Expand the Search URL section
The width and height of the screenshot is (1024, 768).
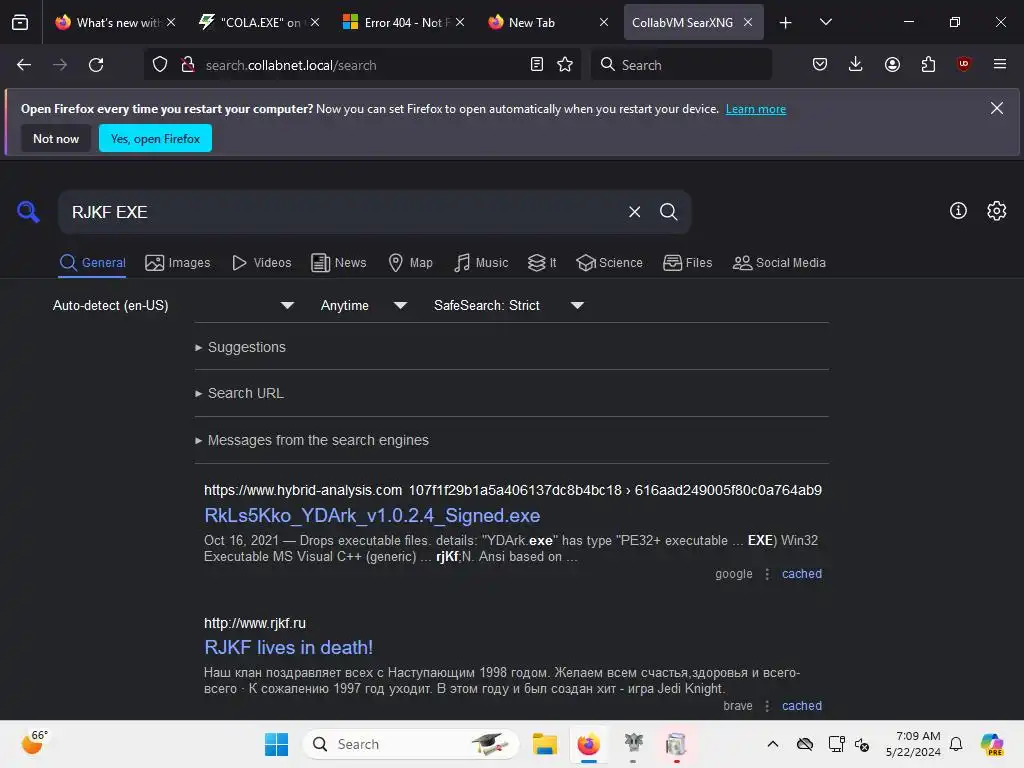coord(239,393)
